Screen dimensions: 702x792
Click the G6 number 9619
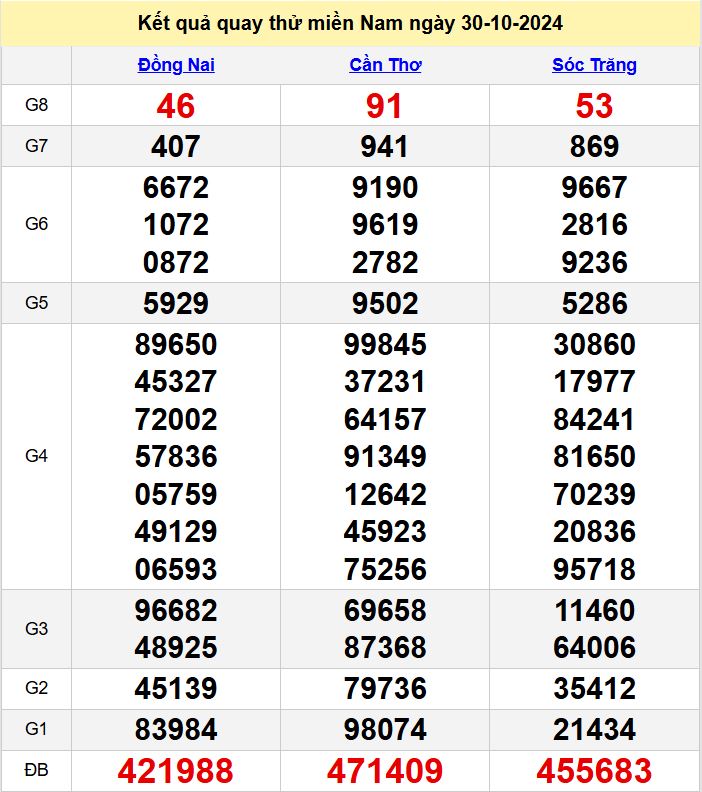[385, 225]
